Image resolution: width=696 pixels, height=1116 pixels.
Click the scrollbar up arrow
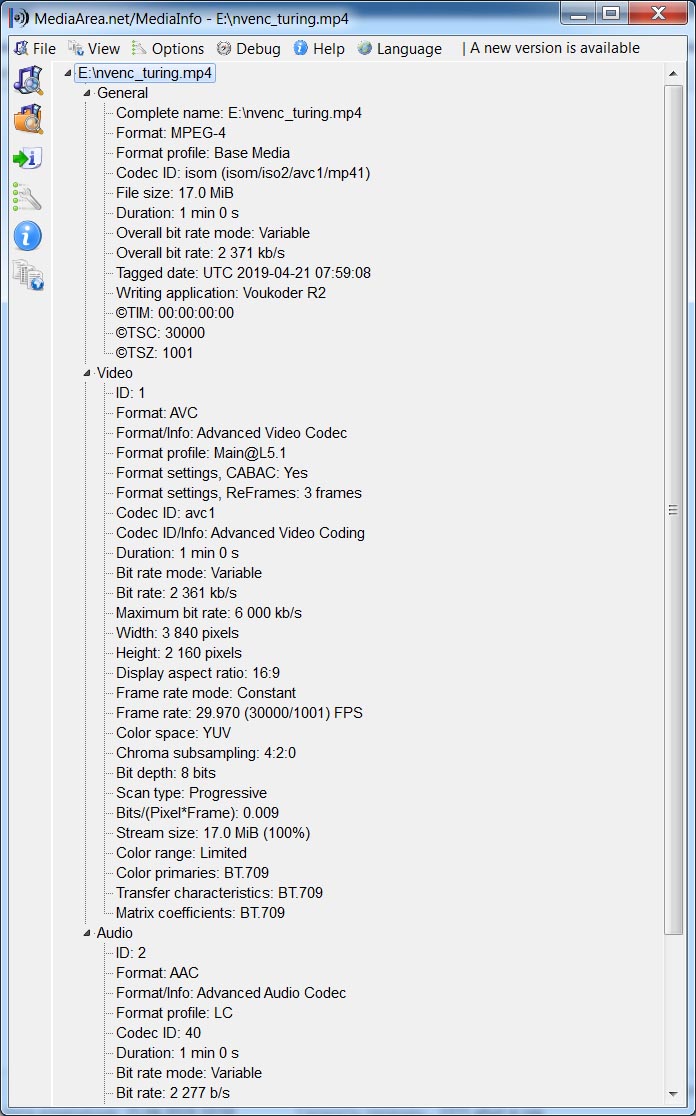pyautogui.click(x=673, y=74)
